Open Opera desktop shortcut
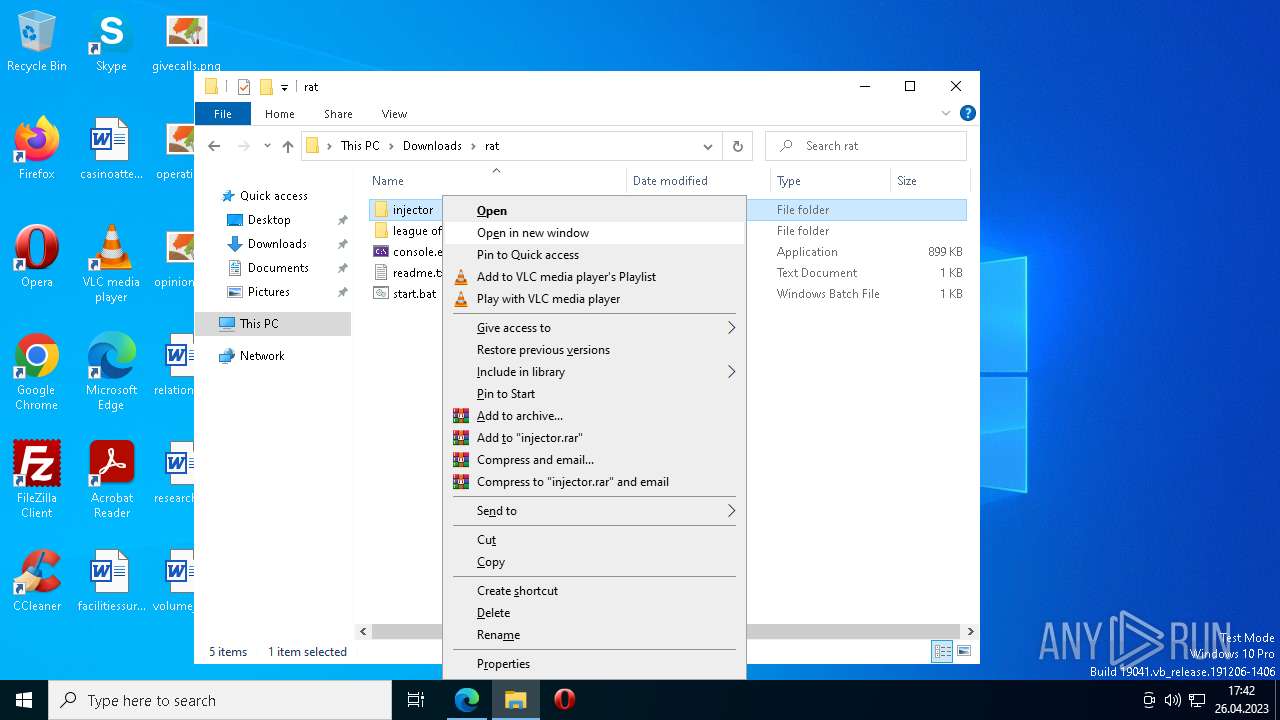 [x=37, y=258]
